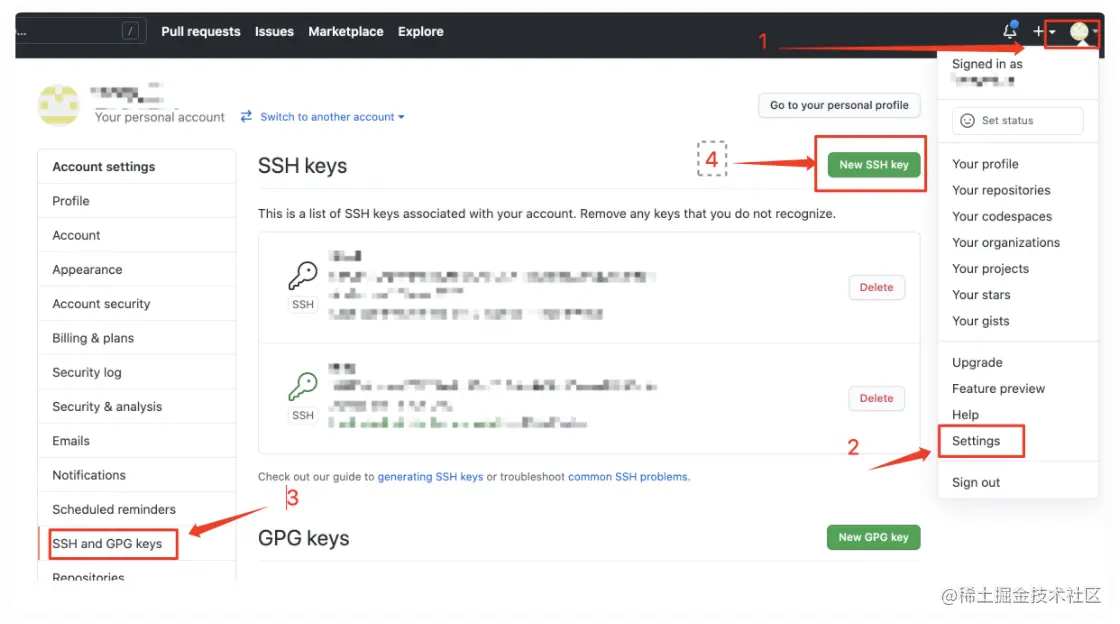The image size is (1120, 624).
Task: Expand Switch to another account dropdown
Action: point(332,116)
